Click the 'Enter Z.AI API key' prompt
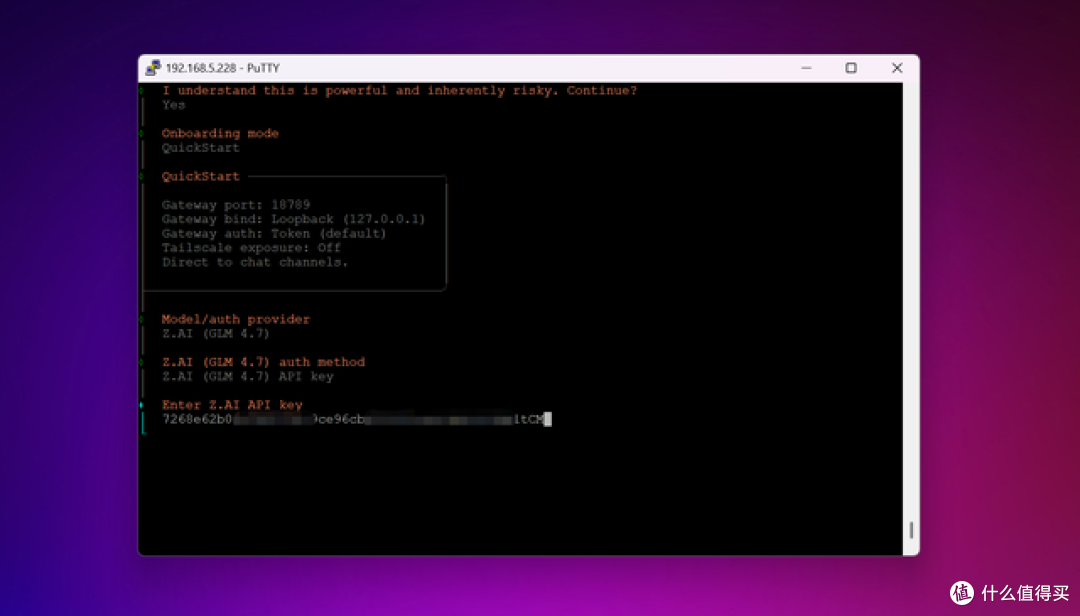This screenshot has height=616, width=1080. pos(232,404)
